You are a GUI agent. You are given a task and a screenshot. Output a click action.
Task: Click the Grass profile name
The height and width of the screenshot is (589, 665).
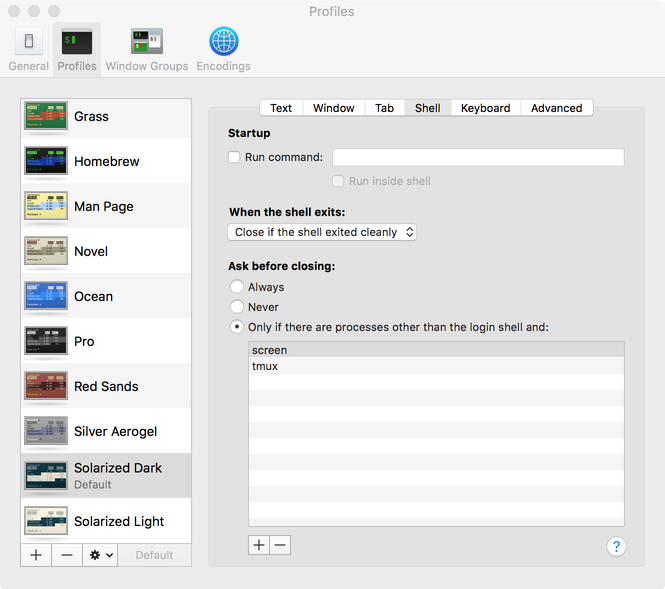tap(91, 116)
